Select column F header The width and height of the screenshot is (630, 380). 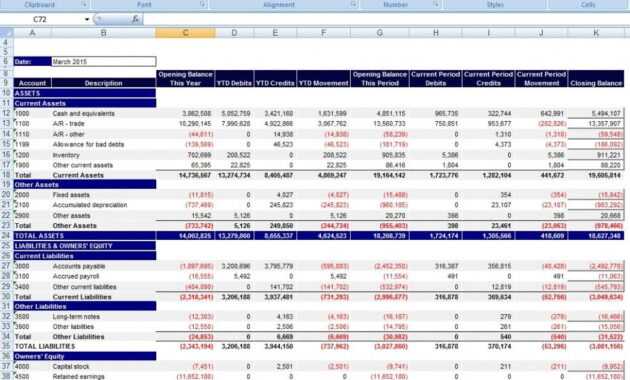[x=323, y=33]
